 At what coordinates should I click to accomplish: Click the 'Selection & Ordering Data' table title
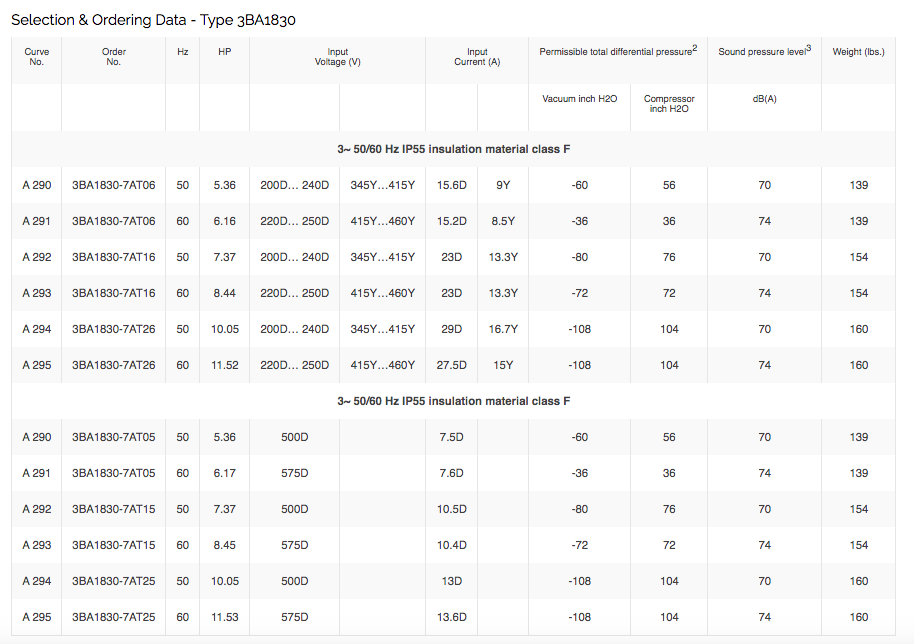point(153,20)
